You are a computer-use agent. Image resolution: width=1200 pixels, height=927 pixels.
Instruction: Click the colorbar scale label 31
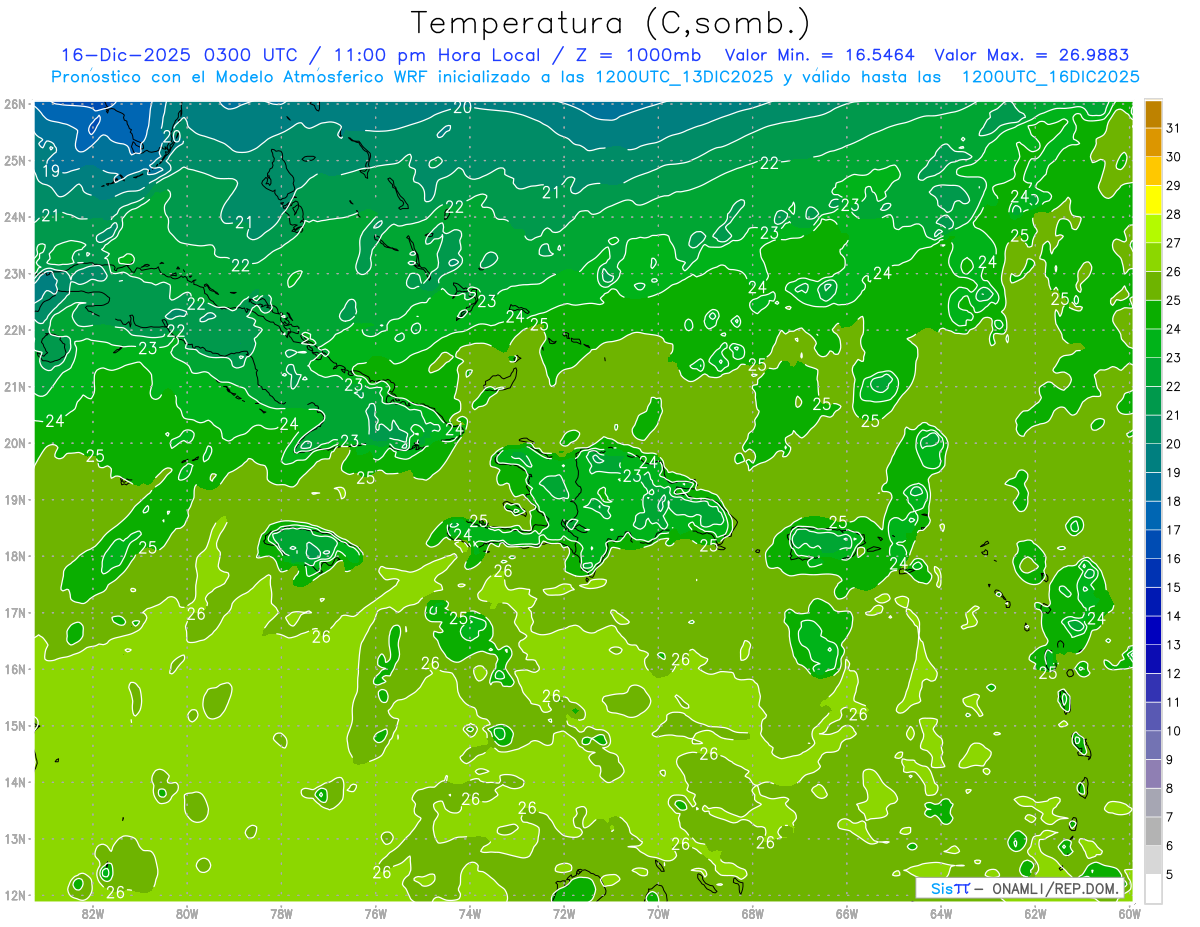tap(1173, 128)
